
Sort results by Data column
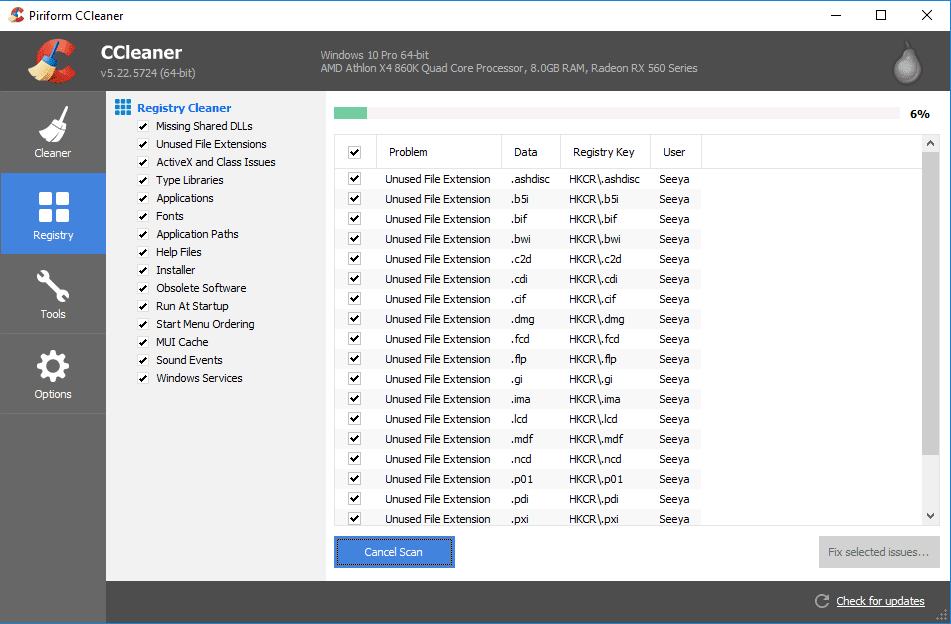coord(531,152)
